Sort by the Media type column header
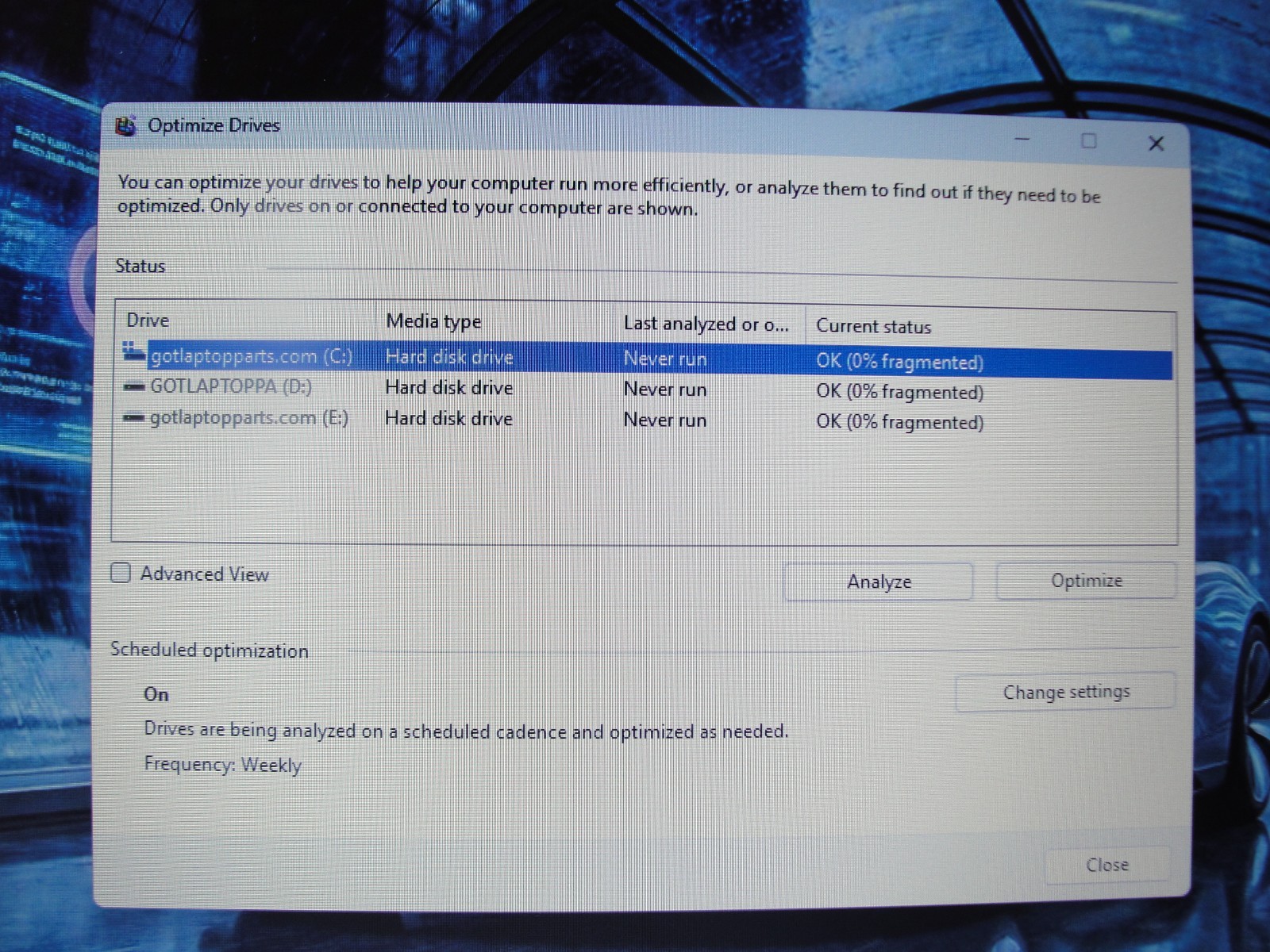 [496, 321]
